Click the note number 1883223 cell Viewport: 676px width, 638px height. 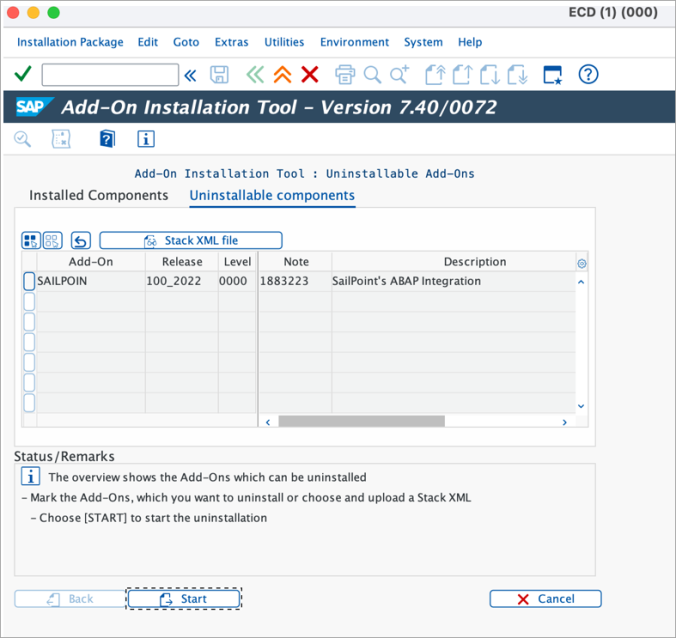tap(296, 281)
